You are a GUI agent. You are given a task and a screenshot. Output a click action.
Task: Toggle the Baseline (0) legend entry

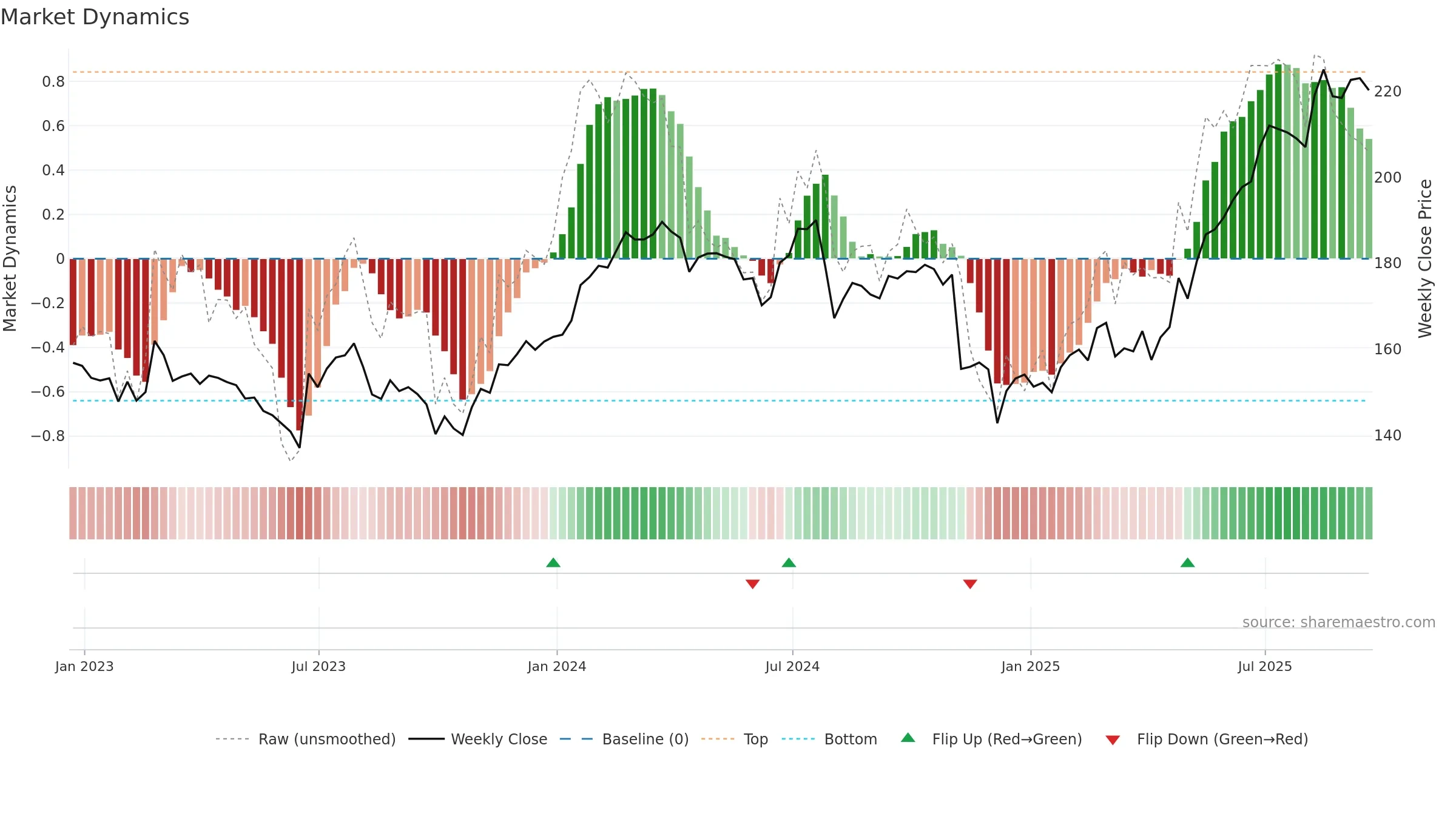pyautogui.click(x=624, y=739)
